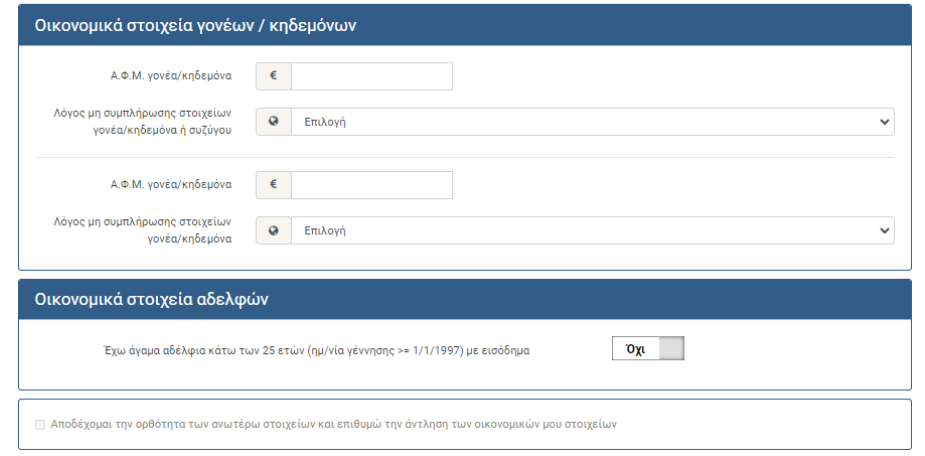Click the chevron arrow of the second reason dropdown

[883, 231]
